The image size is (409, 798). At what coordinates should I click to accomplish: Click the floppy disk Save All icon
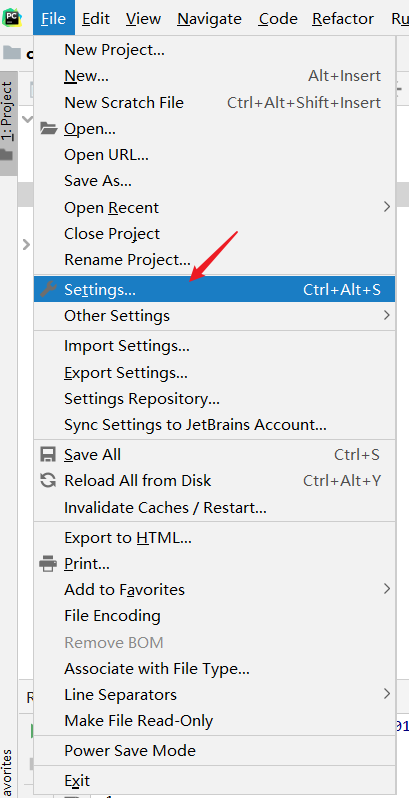48,454
